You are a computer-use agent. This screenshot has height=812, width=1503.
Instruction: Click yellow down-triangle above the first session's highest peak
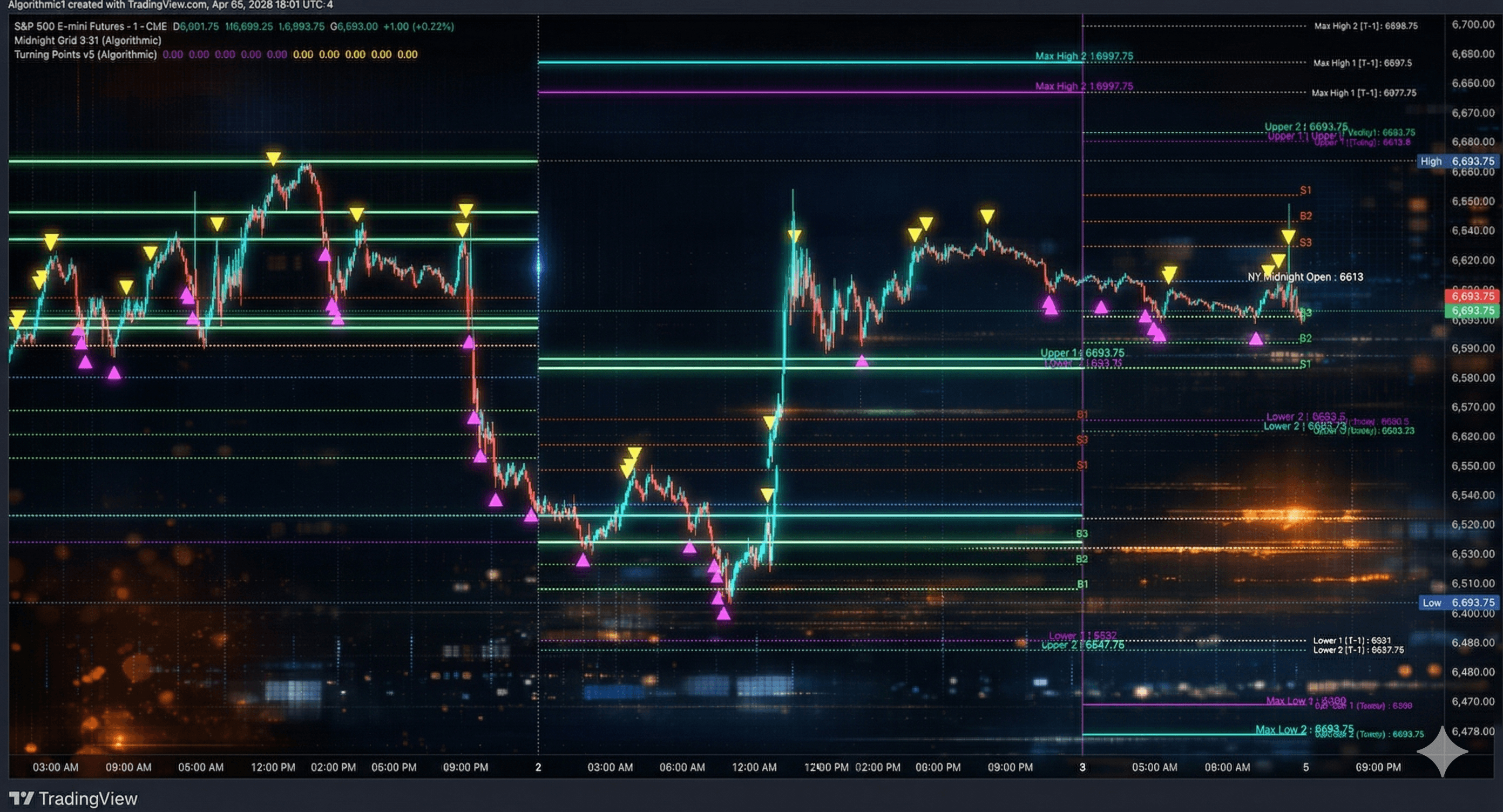(x=273, y=158)
